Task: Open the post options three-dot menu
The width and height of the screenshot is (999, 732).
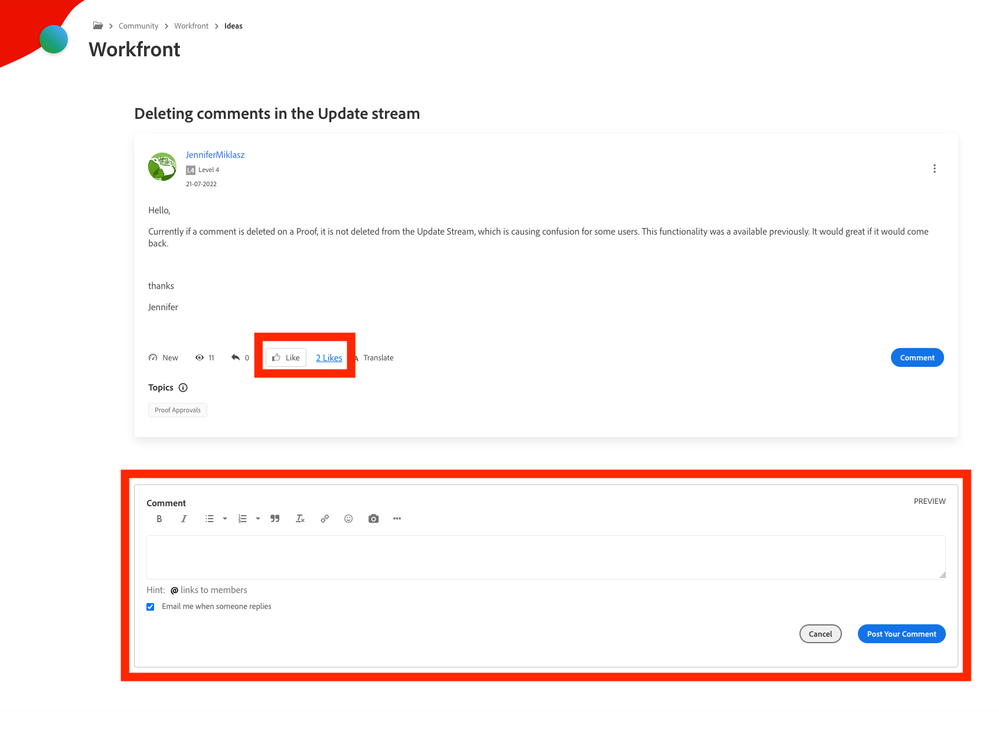Action: click(x=934, y=169)
